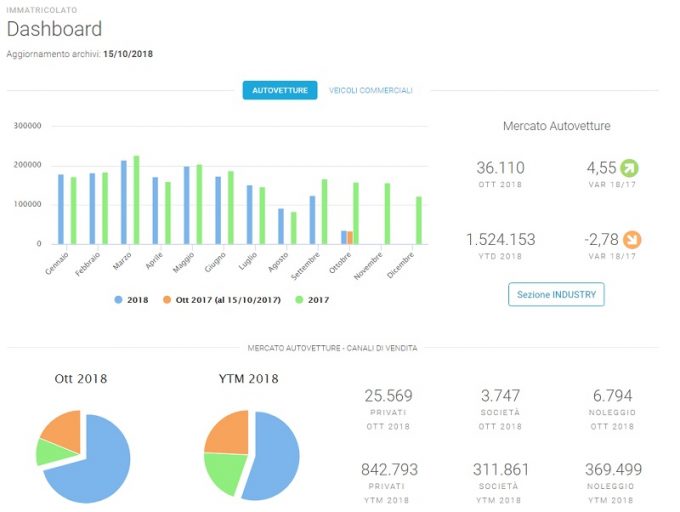
Task: Click the 25.569 Privati Ott 2018 value
Action: pyautogui.click(x=388, y=396)
